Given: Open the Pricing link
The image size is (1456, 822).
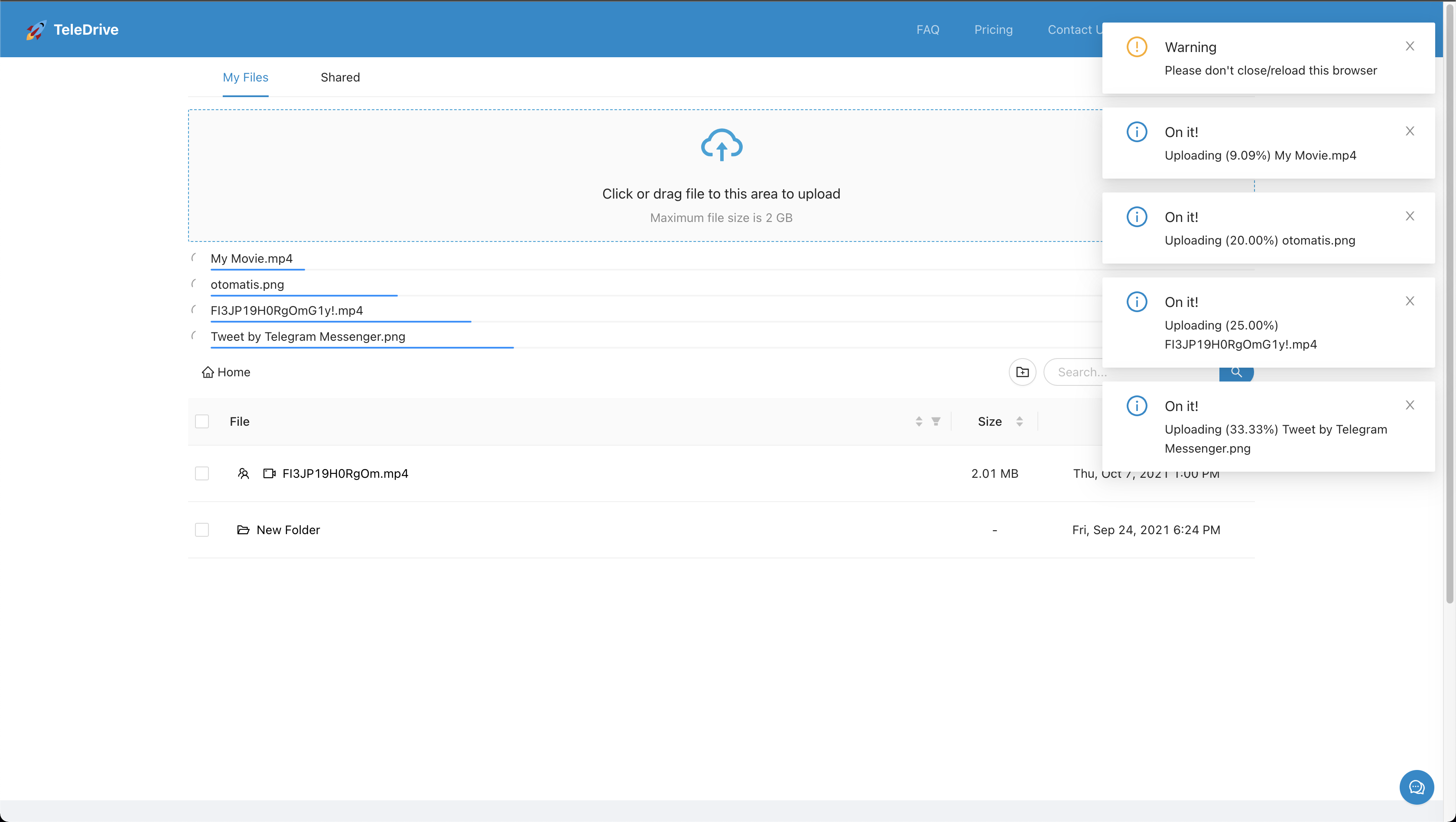Looking at the screenshot, I should (993, 29).
